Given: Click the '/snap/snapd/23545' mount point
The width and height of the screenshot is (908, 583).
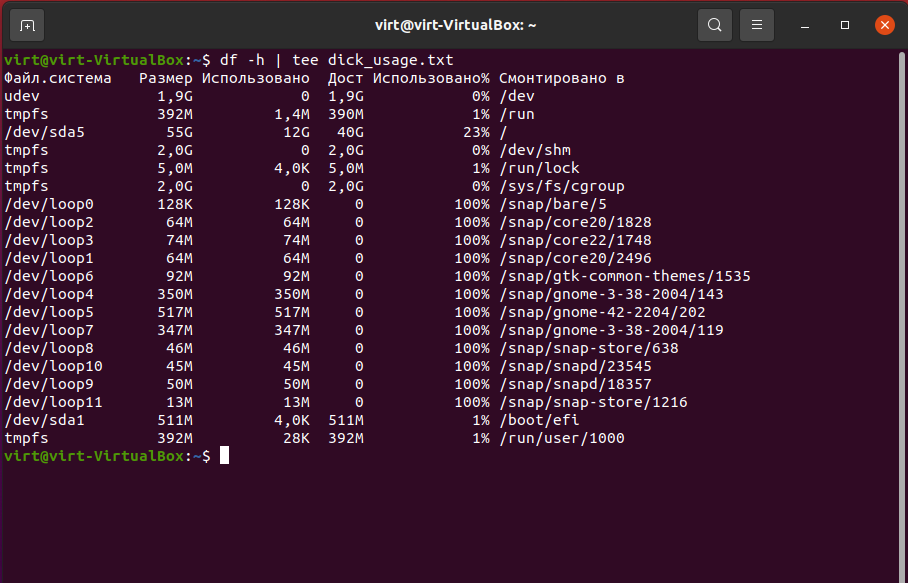Looking at the screenshot, I should 576,366.
